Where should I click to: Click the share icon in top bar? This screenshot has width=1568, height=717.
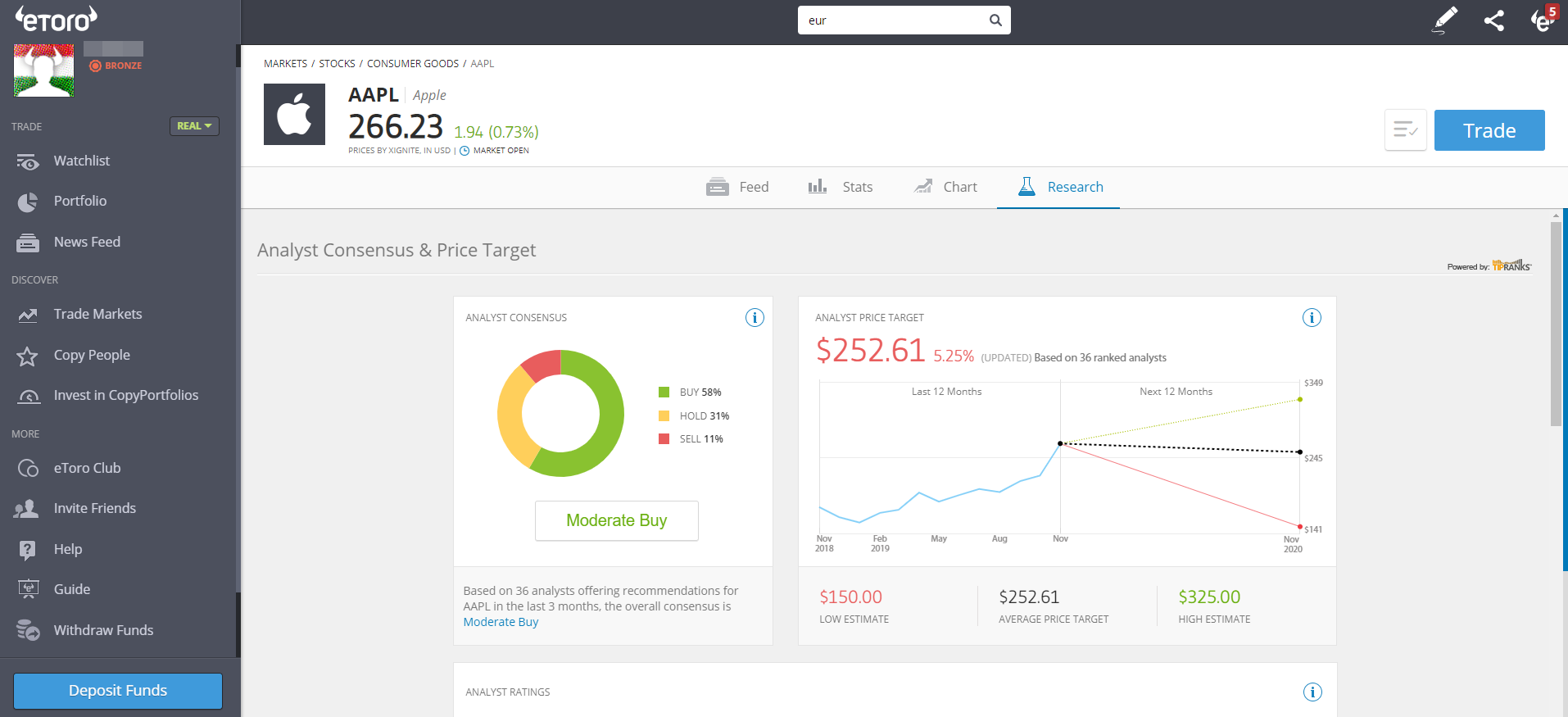(1493, 20)
